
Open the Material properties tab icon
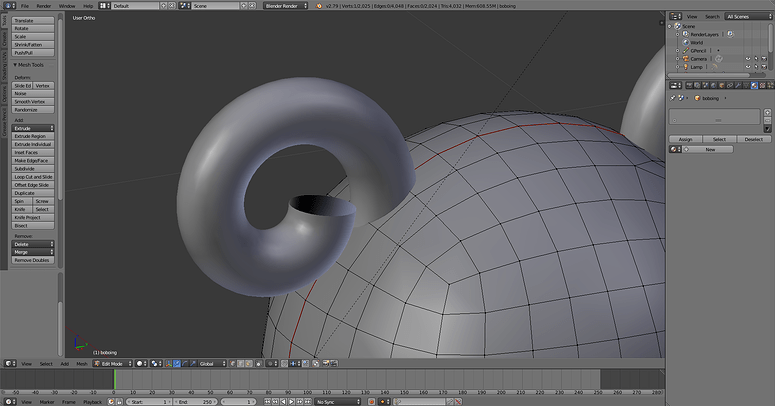click(x=754, y=86)
